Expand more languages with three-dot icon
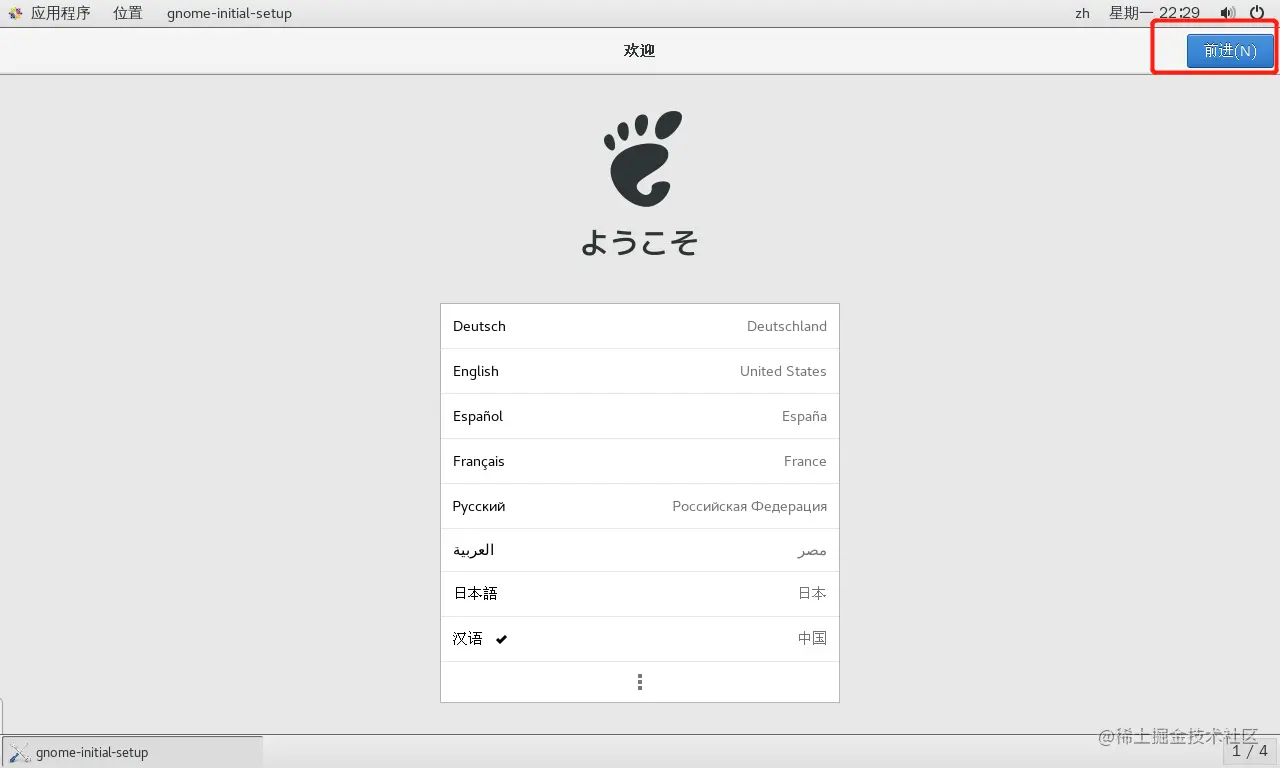Viewport: 1280px width, 768px height. 640,682
